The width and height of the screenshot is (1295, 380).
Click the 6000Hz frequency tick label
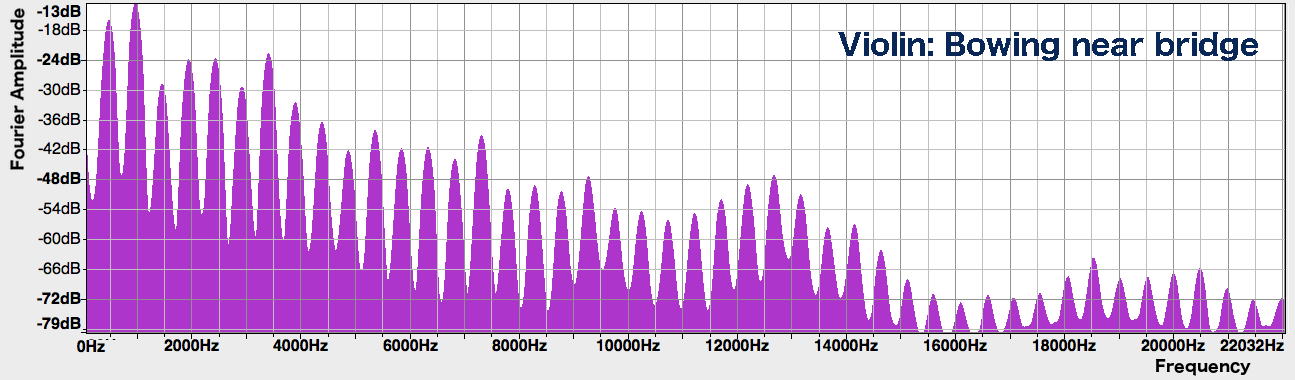(x=409, y=346)
